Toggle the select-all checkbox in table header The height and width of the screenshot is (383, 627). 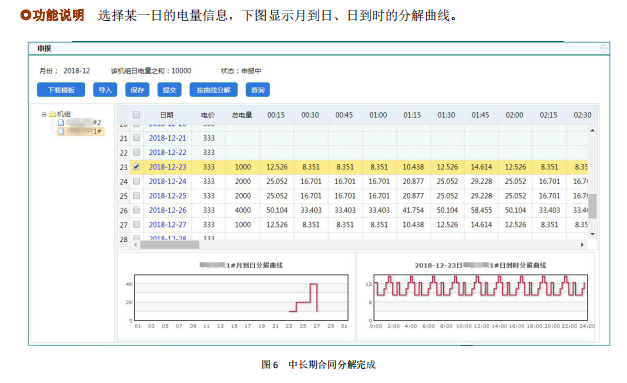click(x=136, y=115)
